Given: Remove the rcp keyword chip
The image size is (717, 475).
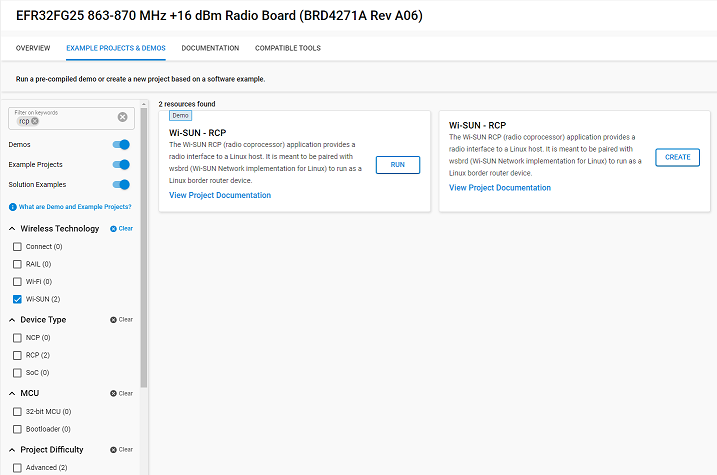Looking at the screenshot, I should tap(35, 121).
